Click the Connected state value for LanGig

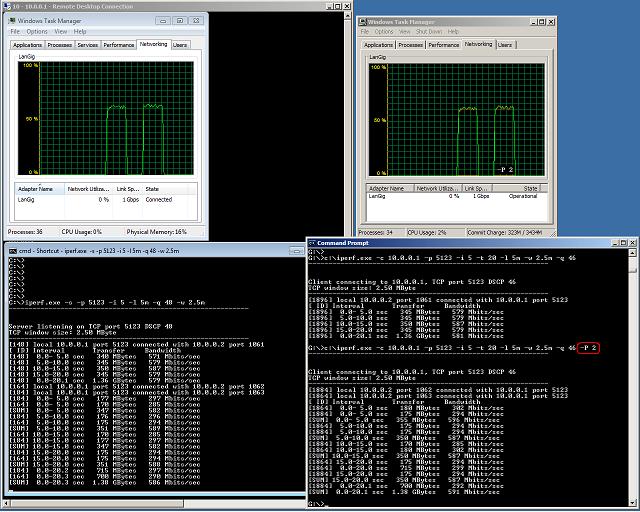[x=159, y=200]
